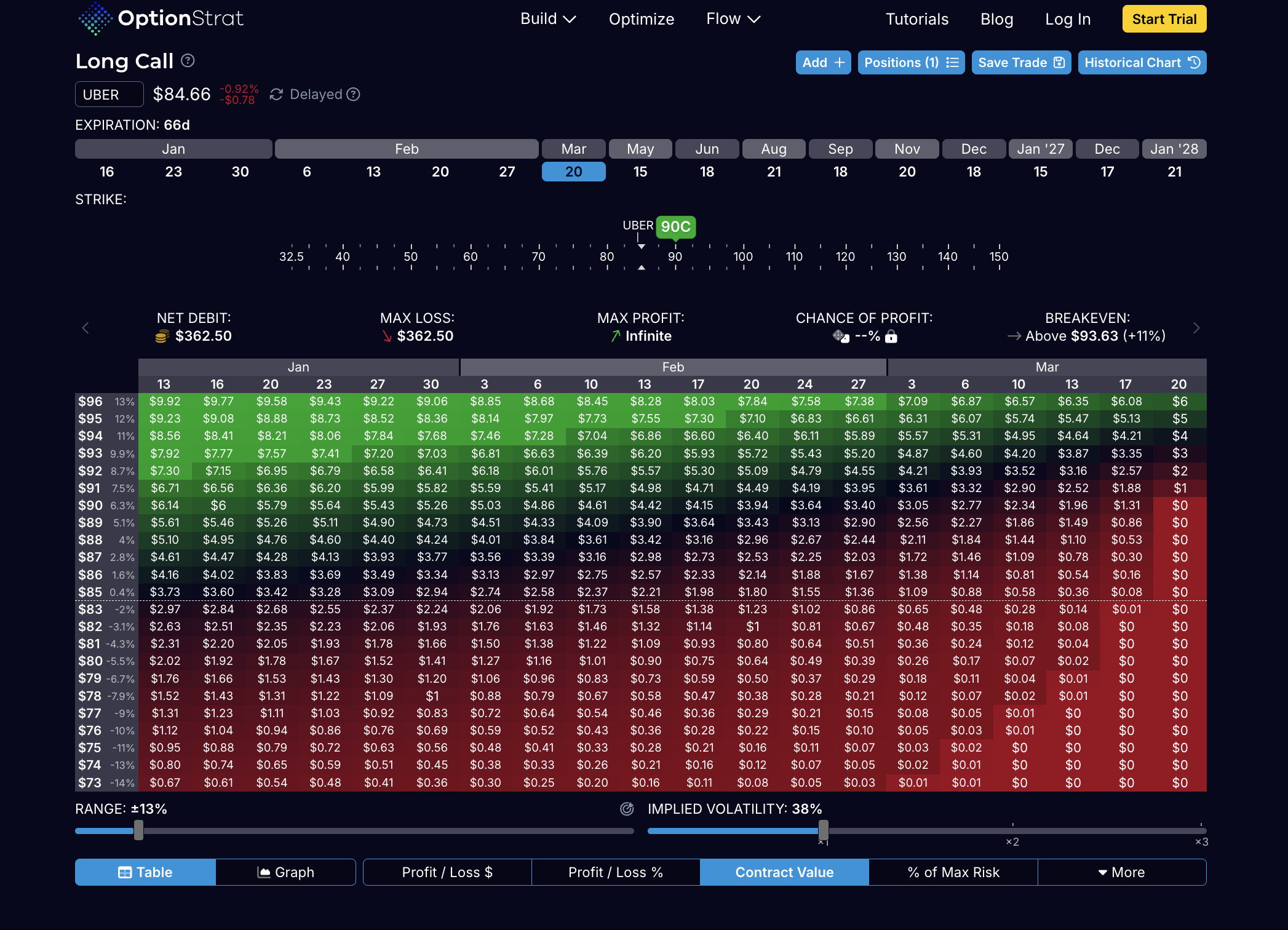The width and height of the screenshot is (1288, 930).
Task: Click the Start Trial button
Action: tap(1164, 19)
